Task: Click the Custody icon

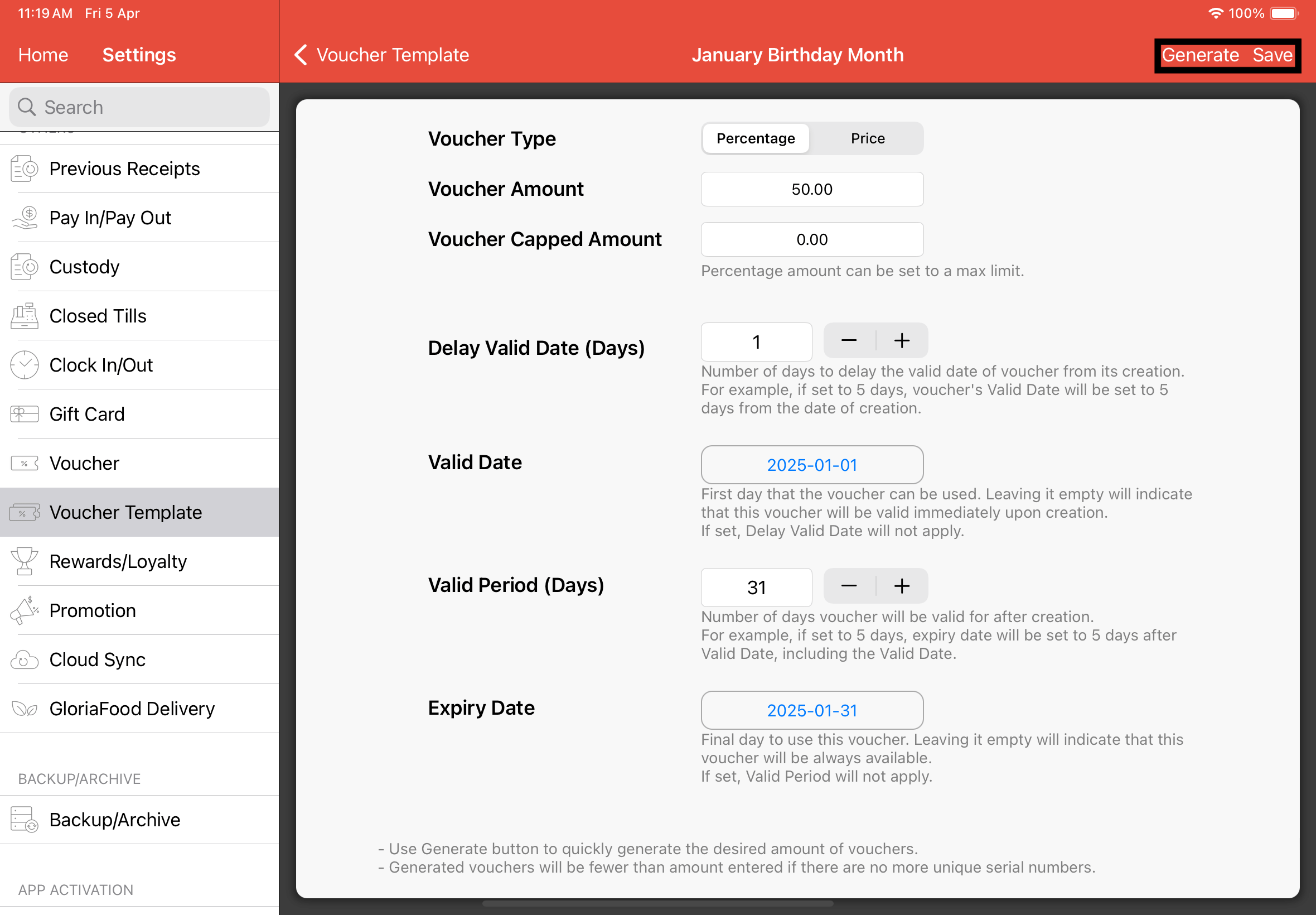Action: click(x=23, y=266)
